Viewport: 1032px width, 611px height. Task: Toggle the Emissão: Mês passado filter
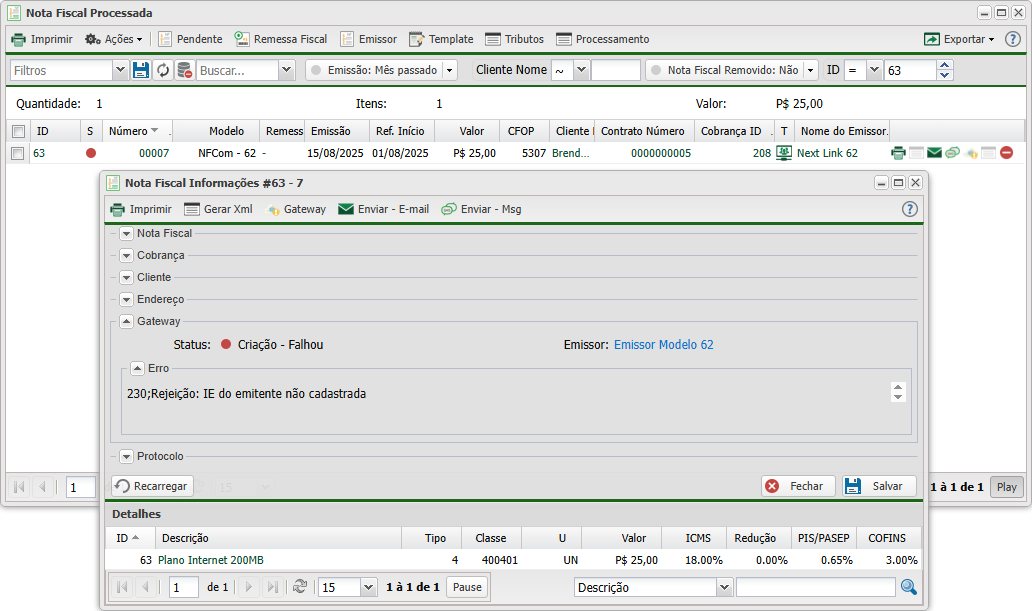pos(316,70)
